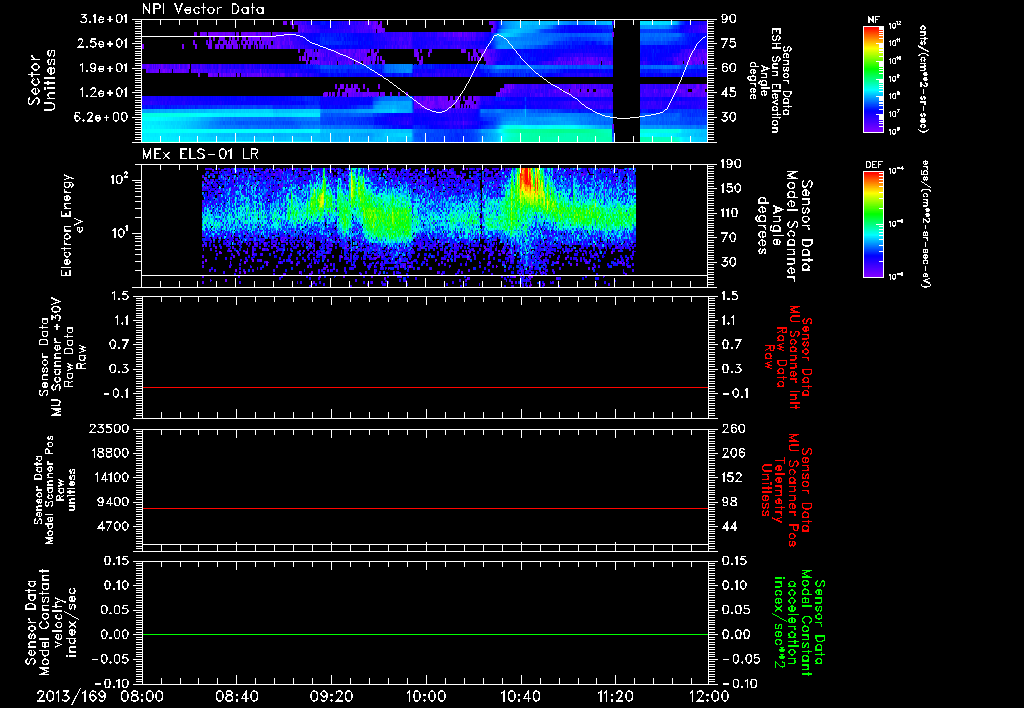Image resolution: width=1024 pixels, height=708 pixels.
Task: Click the red line in the MU Scanner +30V panel
Action: (x=425, y=387)
